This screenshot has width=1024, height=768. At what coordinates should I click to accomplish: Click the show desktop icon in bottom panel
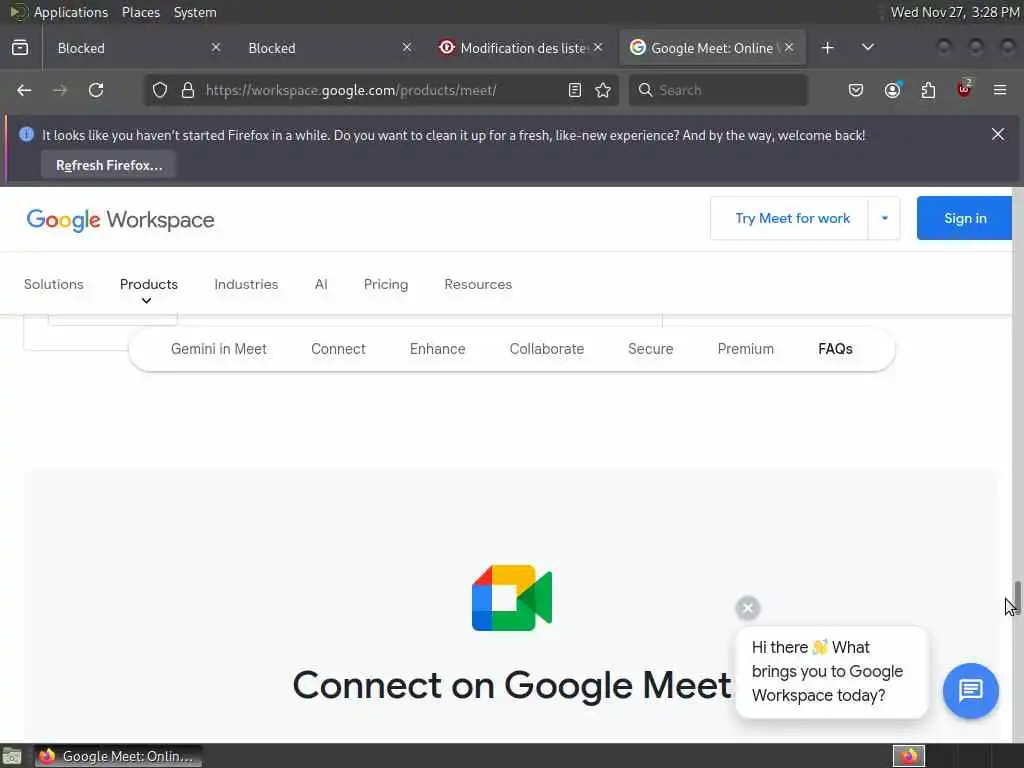click(12, 756)
